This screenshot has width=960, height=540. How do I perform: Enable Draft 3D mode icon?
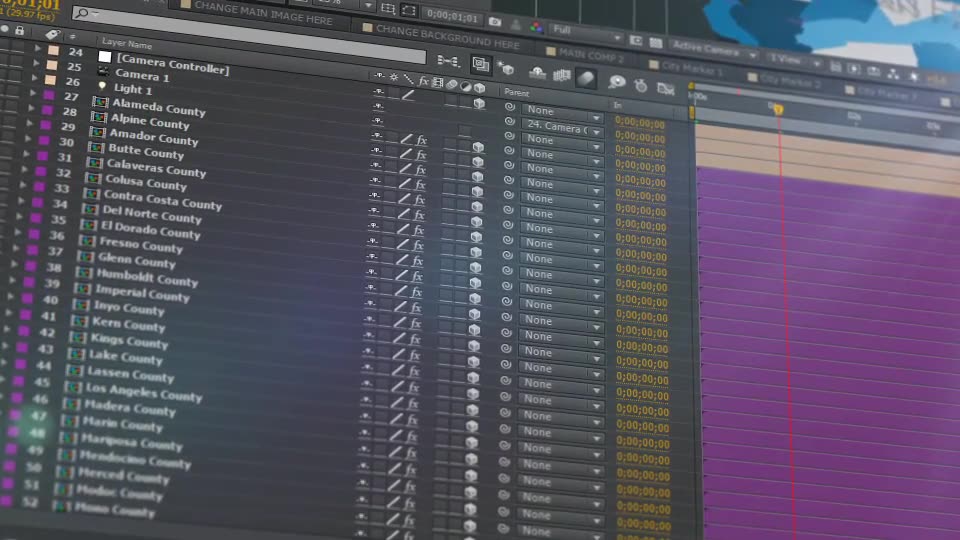point(506,69)
